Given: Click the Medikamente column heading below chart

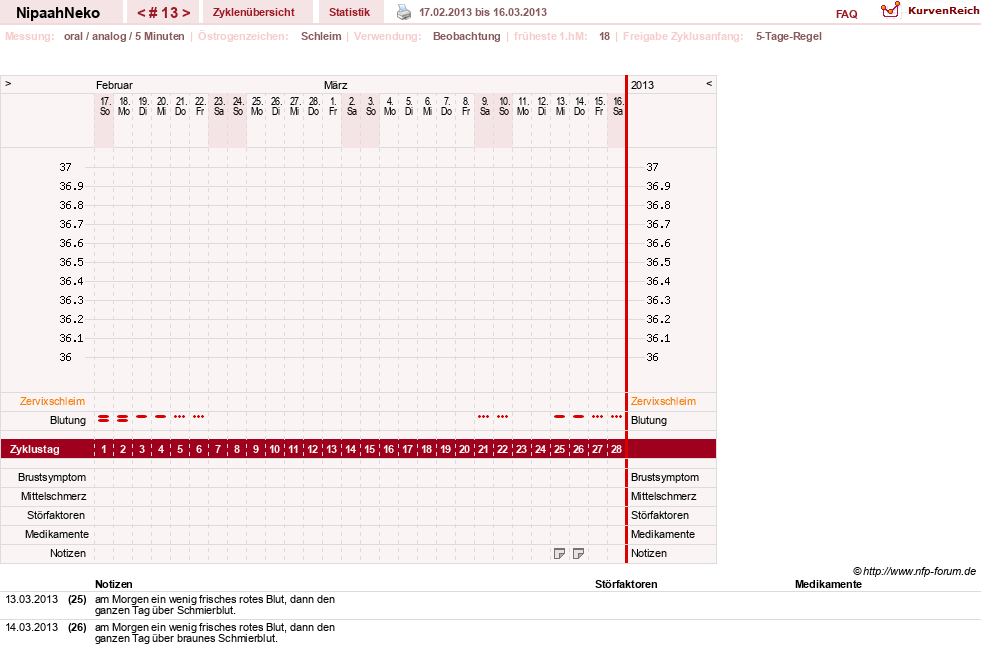Looking at the screenshot, I should click(x=828, y=584).
